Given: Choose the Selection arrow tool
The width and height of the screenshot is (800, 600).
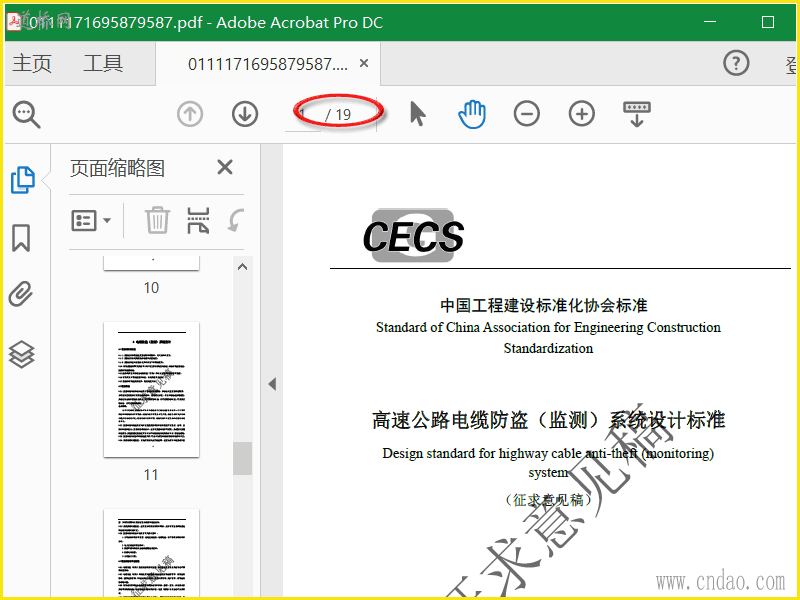Looking at the screenshot, I should coord(417,114).
